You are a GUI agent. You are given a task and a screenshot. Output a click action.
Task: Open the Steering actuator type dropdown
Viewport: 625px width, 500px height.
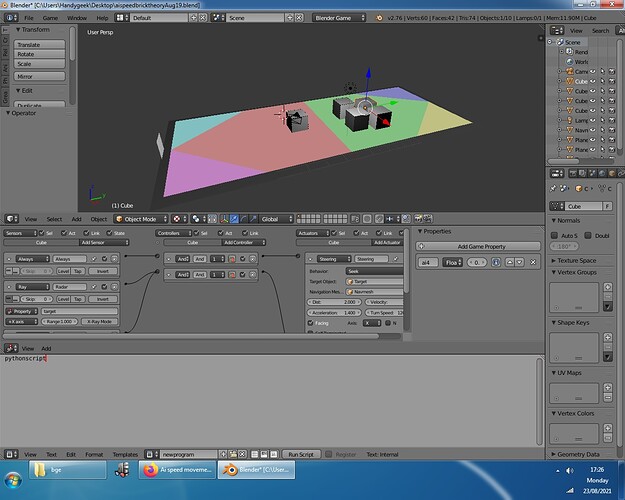pos(334,259)
